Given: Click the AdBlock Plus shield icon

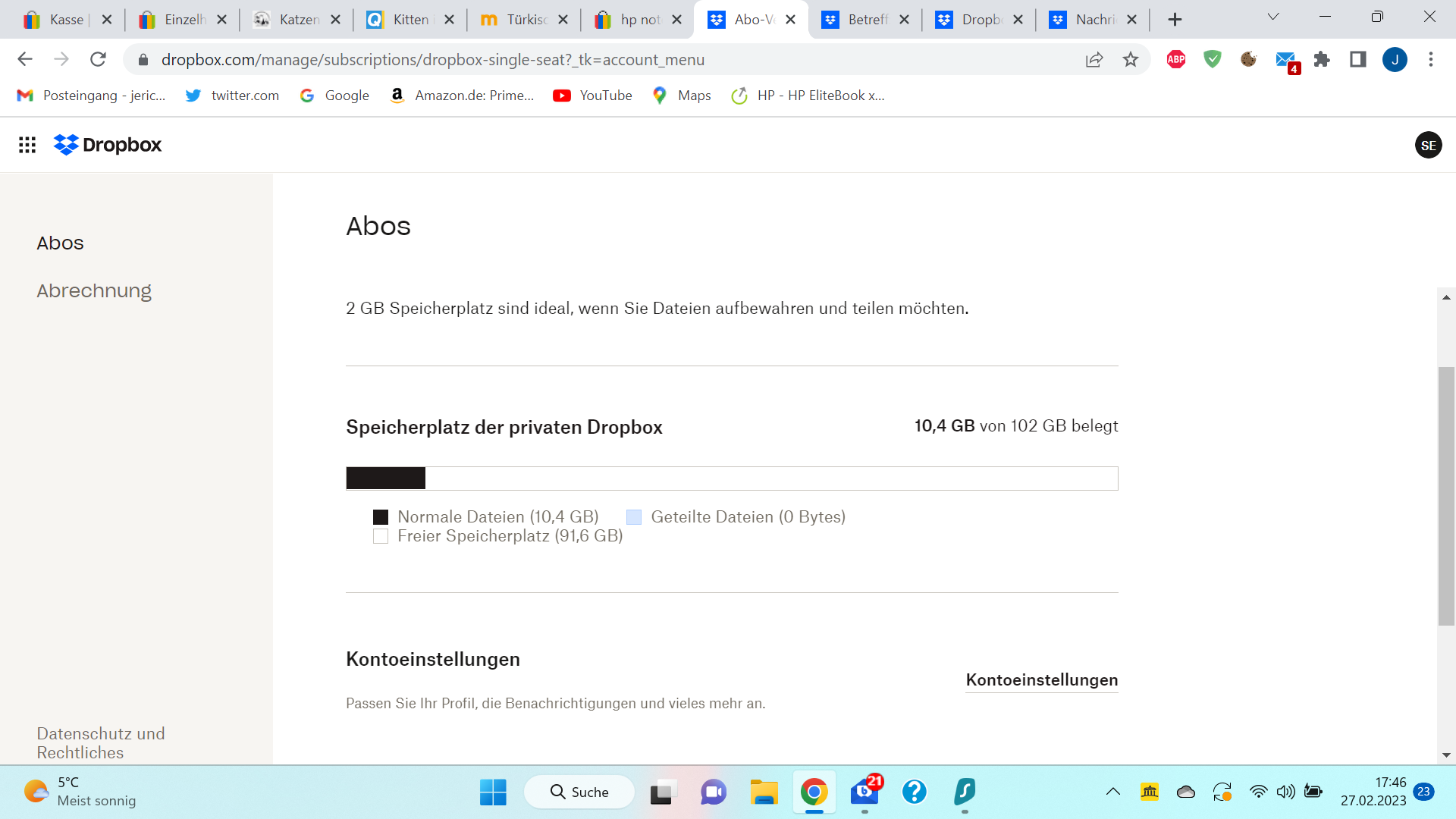Looking at the screenshot, I should [x=1178, y=59].
